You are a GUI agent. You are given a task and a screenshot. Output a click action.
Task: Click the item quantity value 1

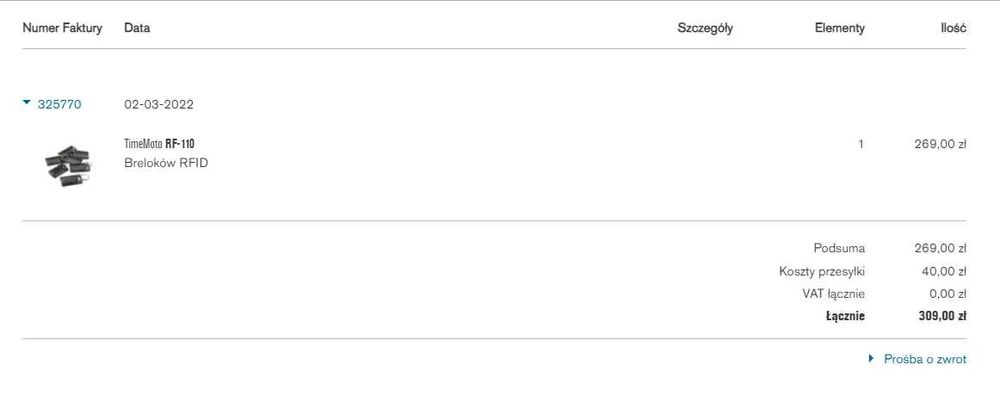pyautogui.click(x=860, y=144)
